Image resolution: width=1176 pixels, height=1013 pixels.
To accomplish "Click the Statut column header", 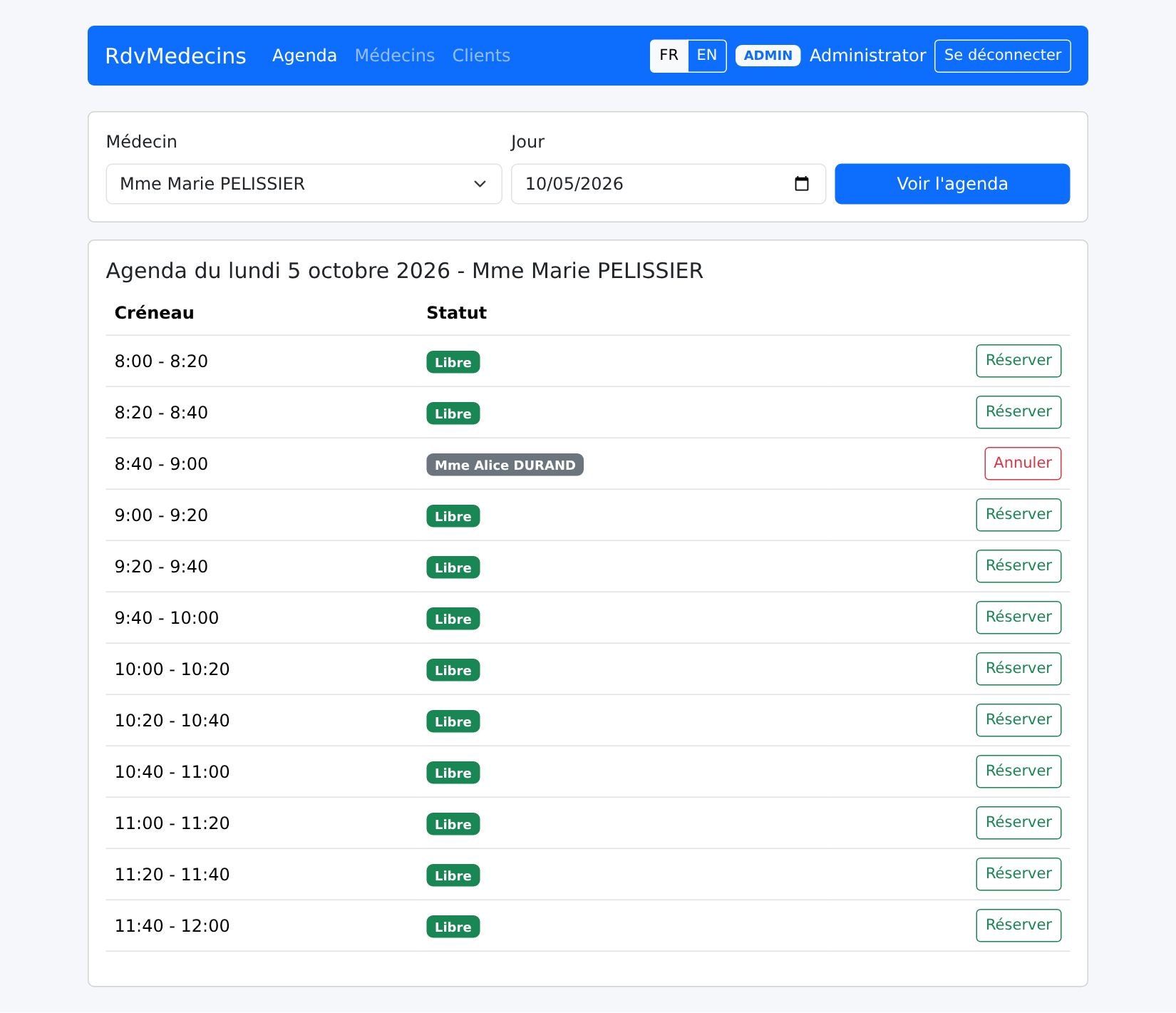I will [x=457, y=313].
